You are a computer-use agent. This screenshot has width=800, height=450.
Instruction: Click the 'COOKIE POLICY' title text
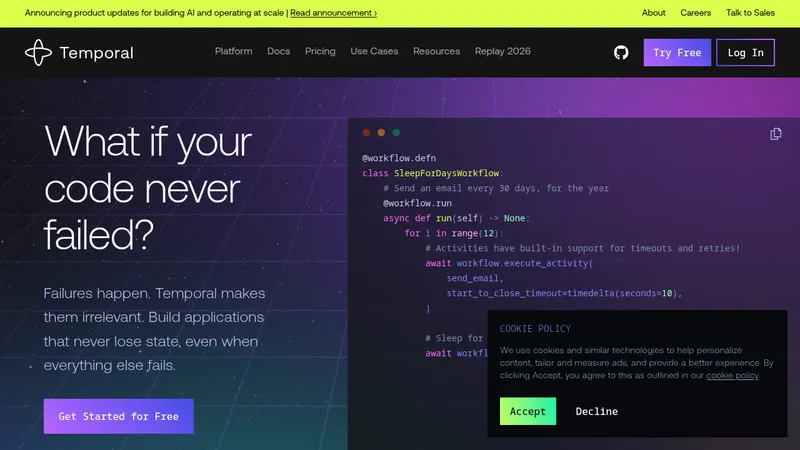pyautogui.click(x=535, y=329)
